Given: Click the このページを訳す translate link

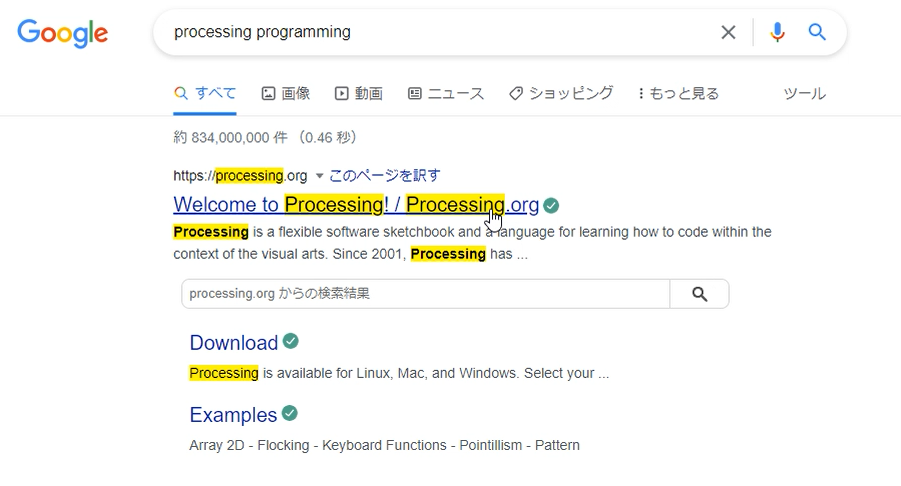Looking at the screenshot, I should [x=385, y=175].
